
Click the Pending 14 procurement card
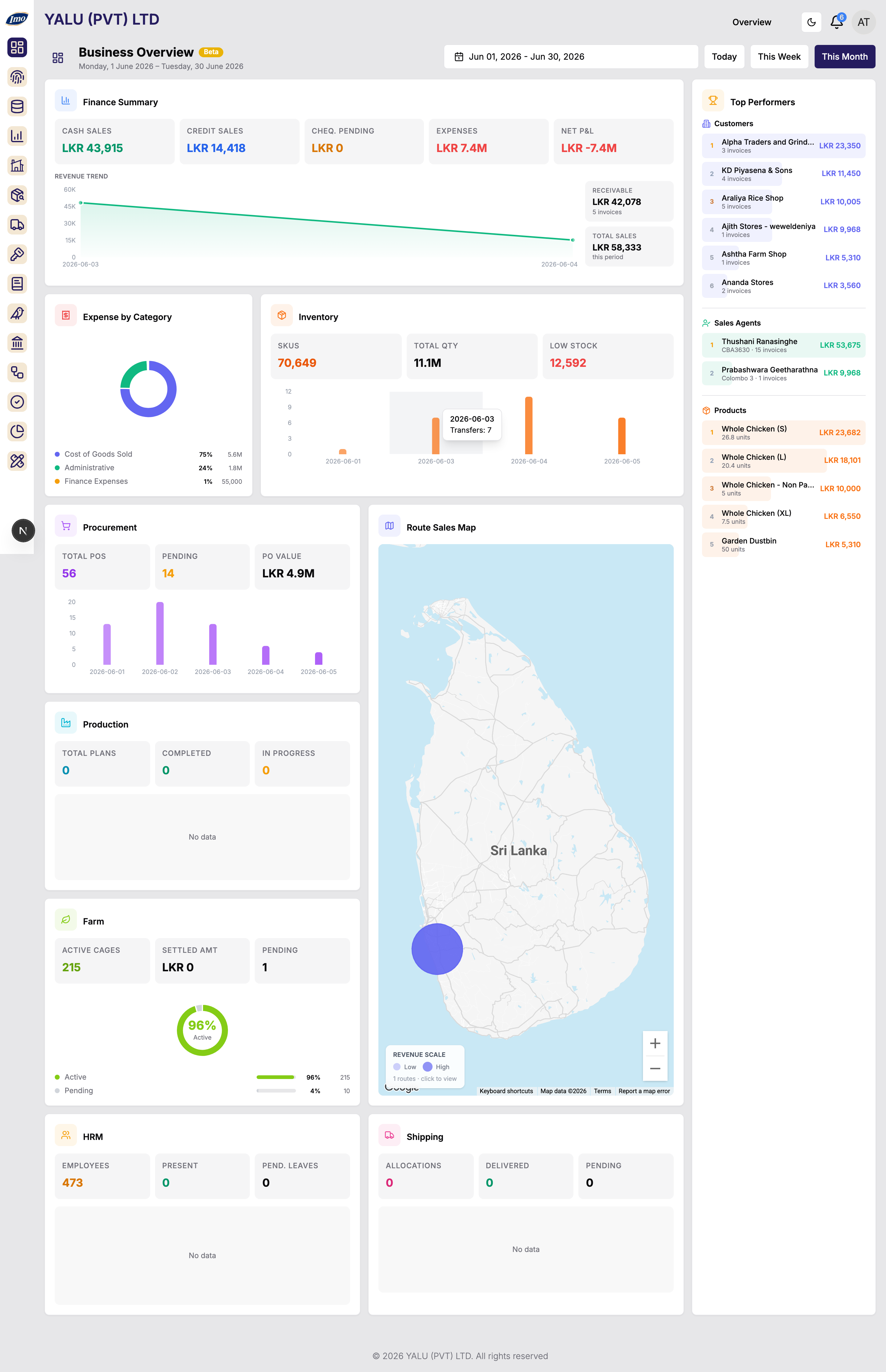pos(202,566)
